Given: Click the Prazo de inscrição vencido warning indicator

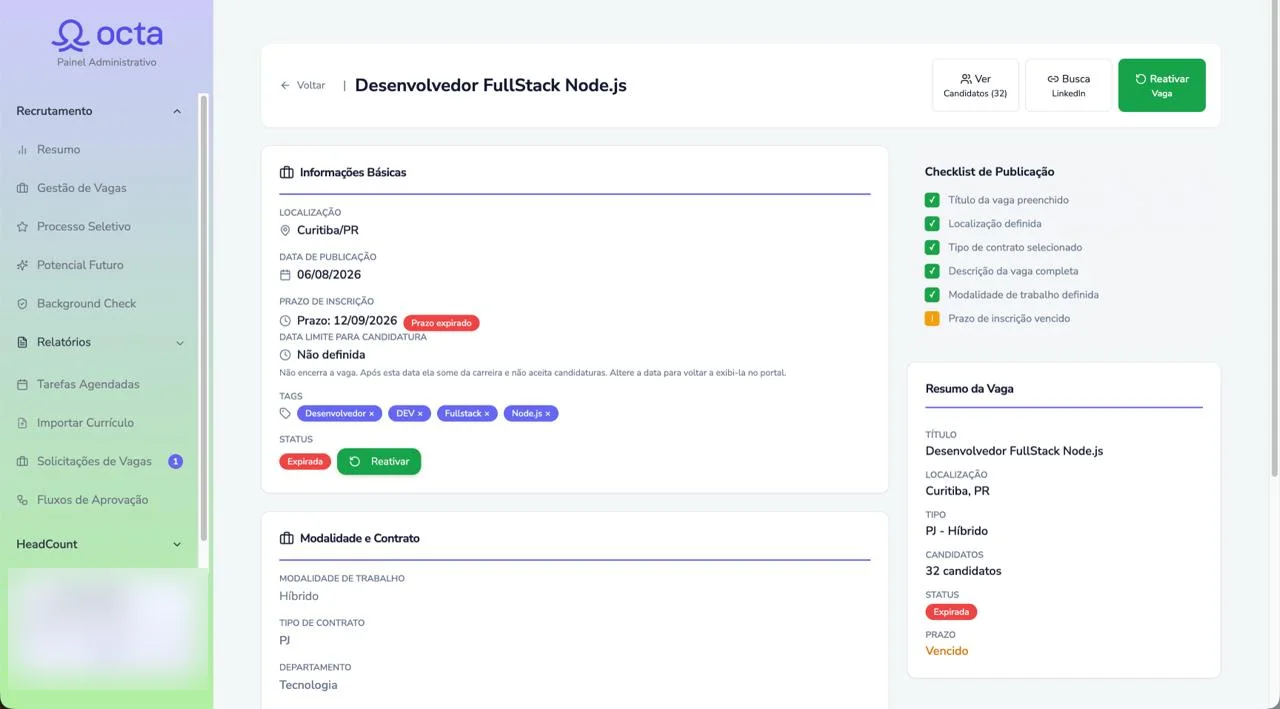Looking at the screenshot, I should [x=932, y=319].
